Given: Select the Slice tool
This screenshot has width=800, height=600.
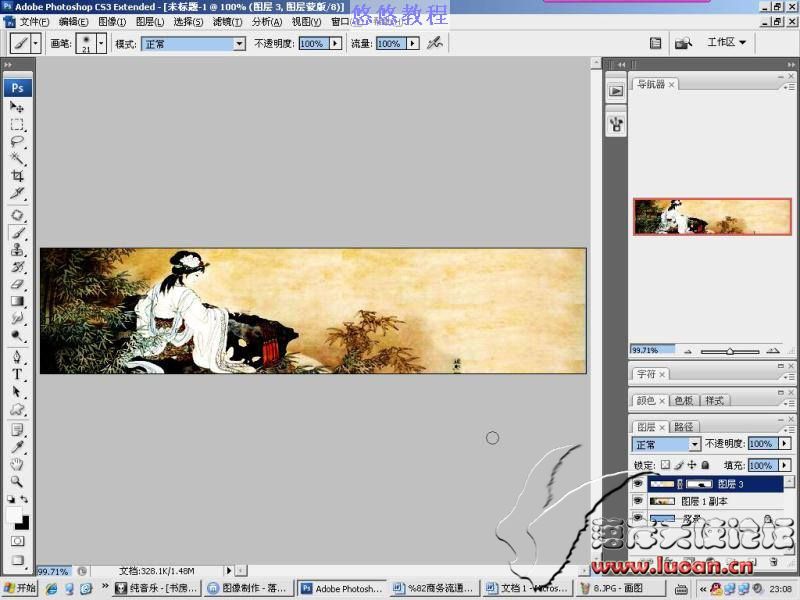Looking at the screenshot, I should [17, 193].
